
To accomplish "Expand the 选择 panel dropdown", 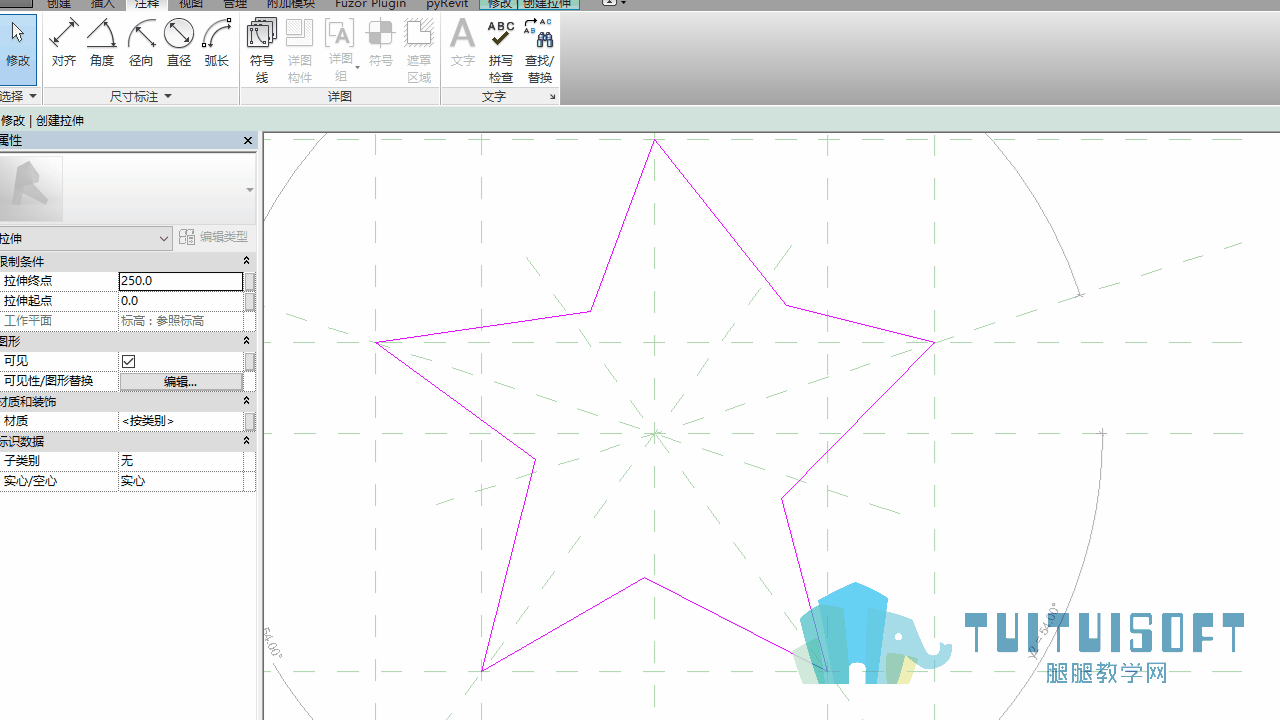I will pyautogui.click(x=32, y=96).
